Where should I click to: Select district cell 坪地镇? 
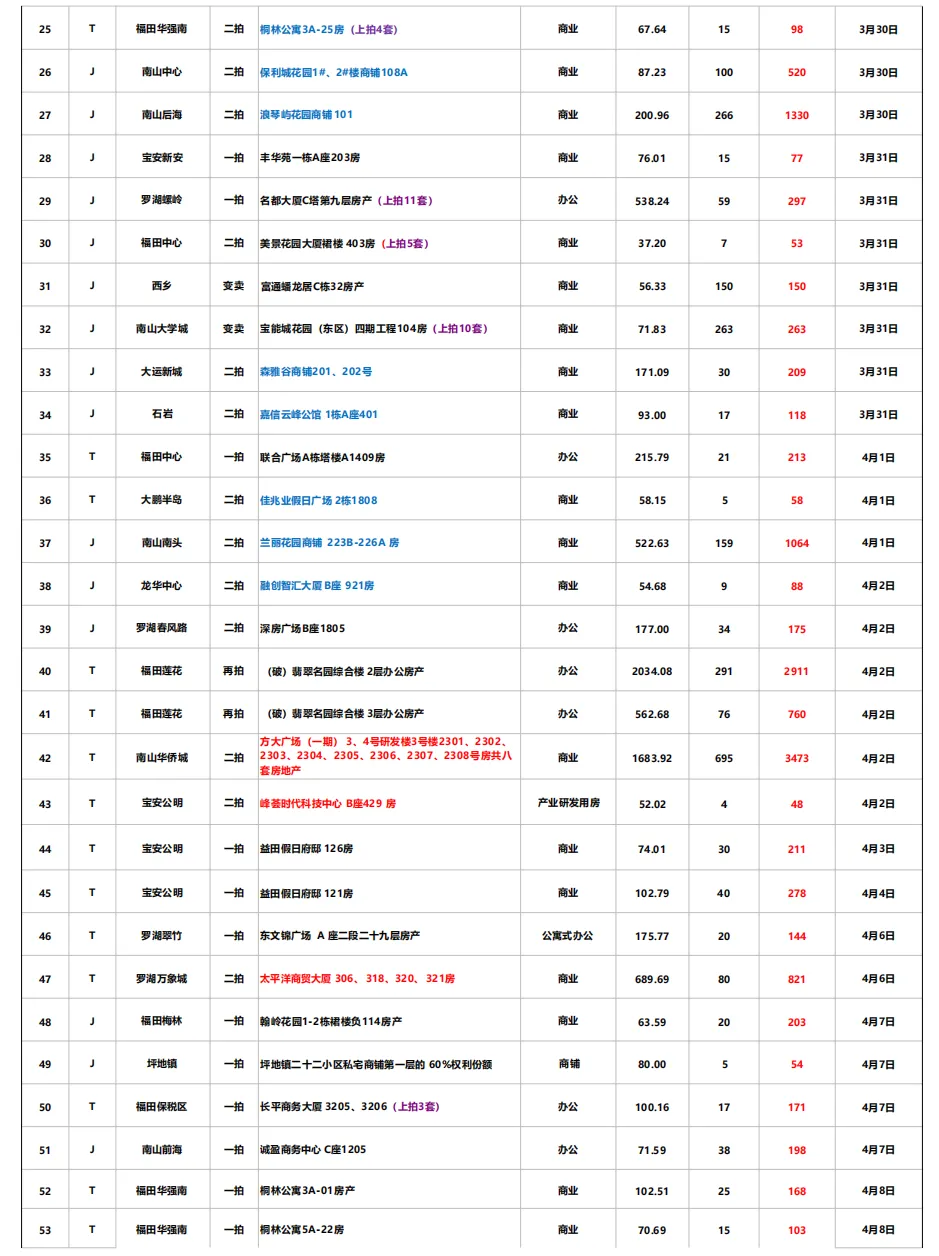coord(162,1065)
